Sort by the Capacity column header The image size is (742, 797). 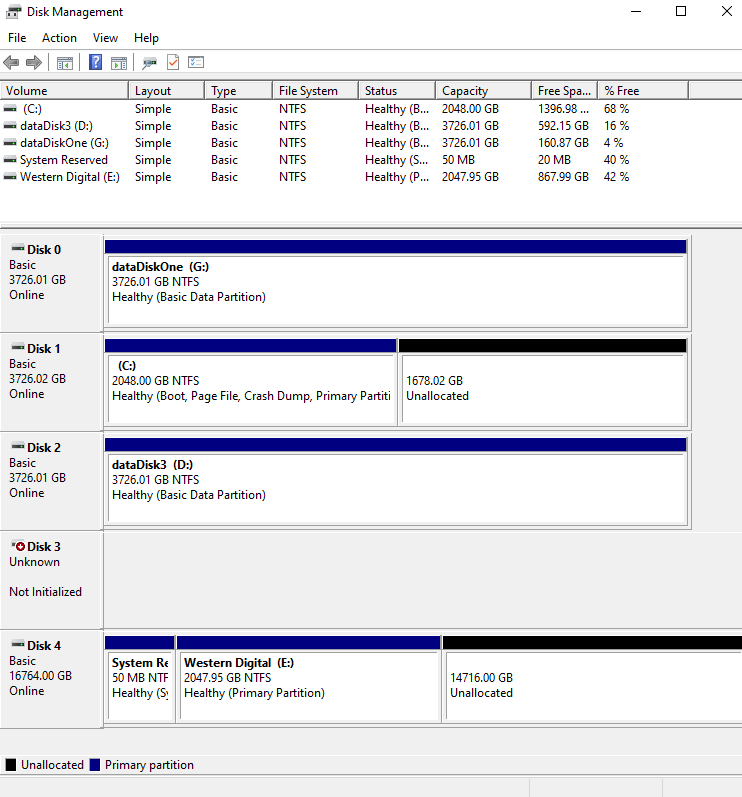pyautogui.click(x=484, y=90)
